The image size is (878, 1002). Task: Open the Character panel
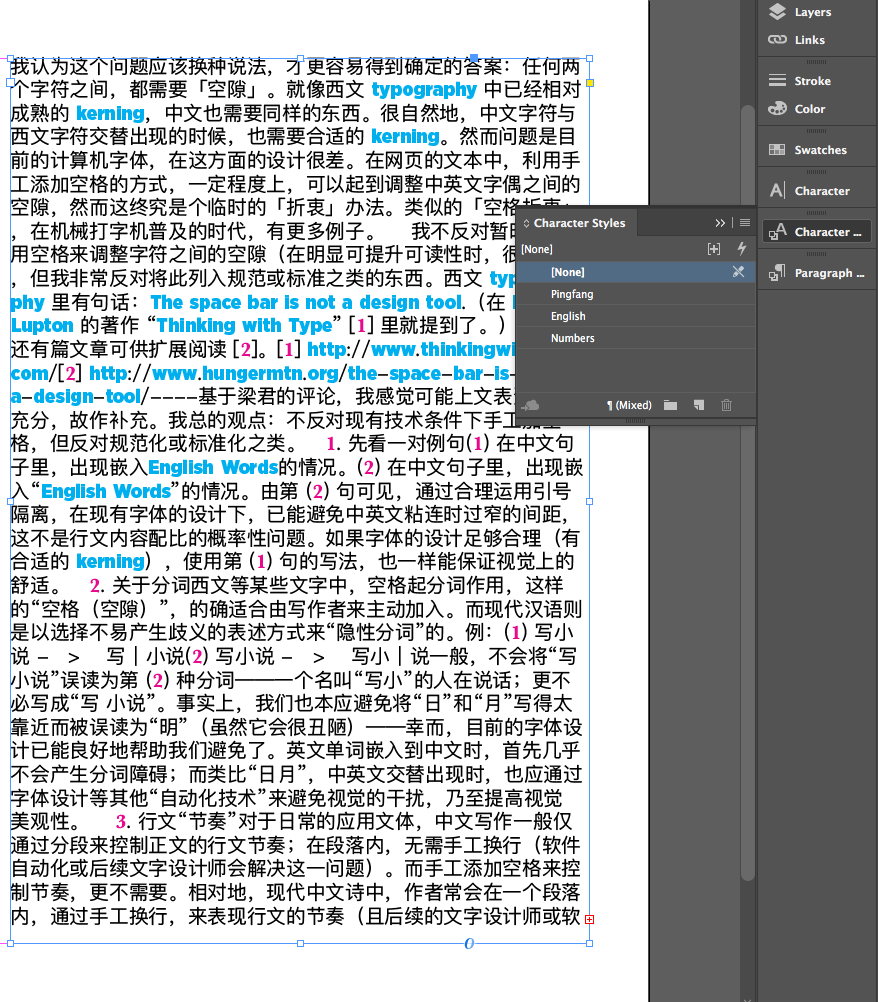817,189
